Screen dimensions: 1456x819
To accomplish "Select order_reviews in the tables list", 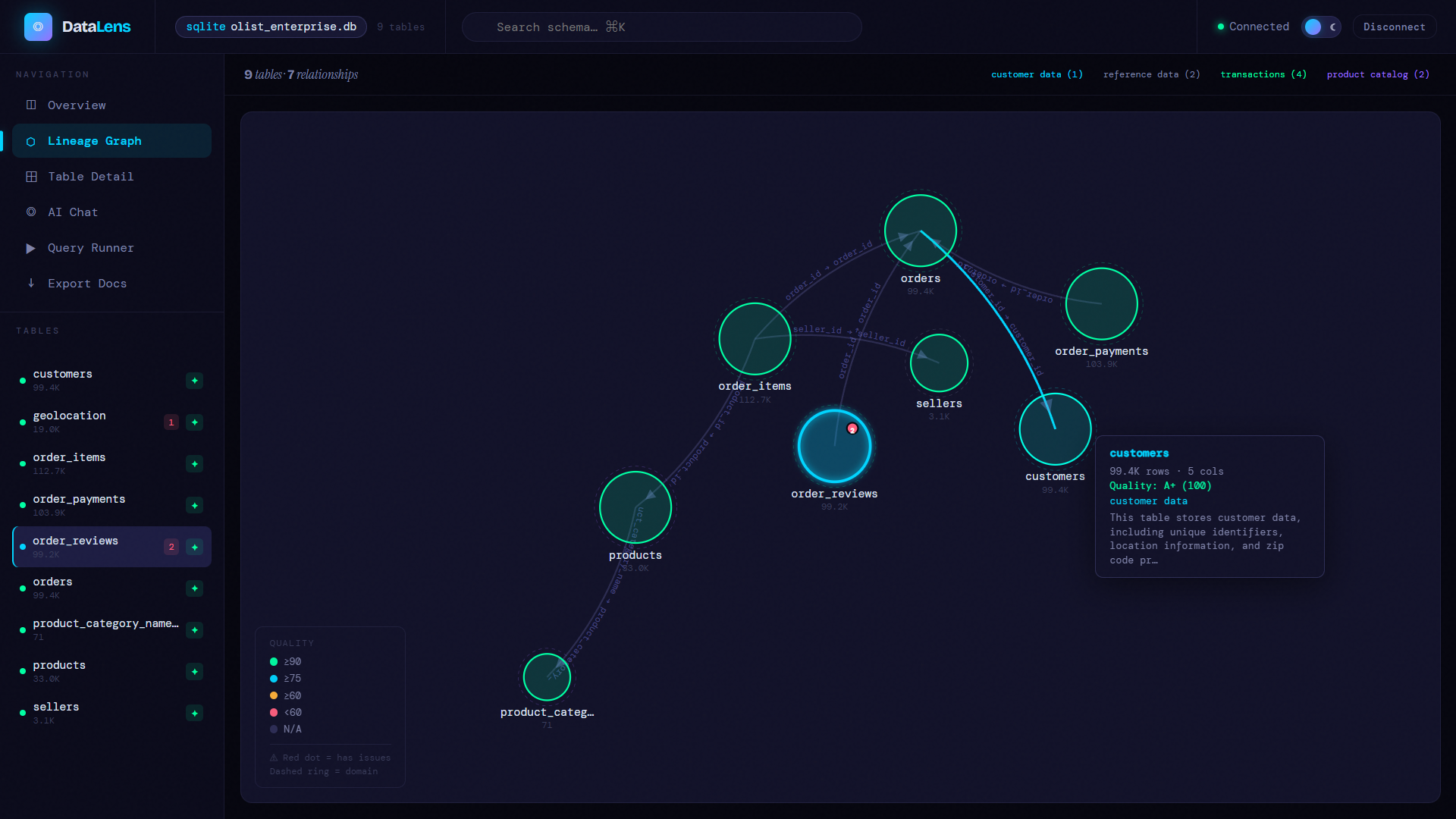I will pyautogui.click(x=111, y=547).
